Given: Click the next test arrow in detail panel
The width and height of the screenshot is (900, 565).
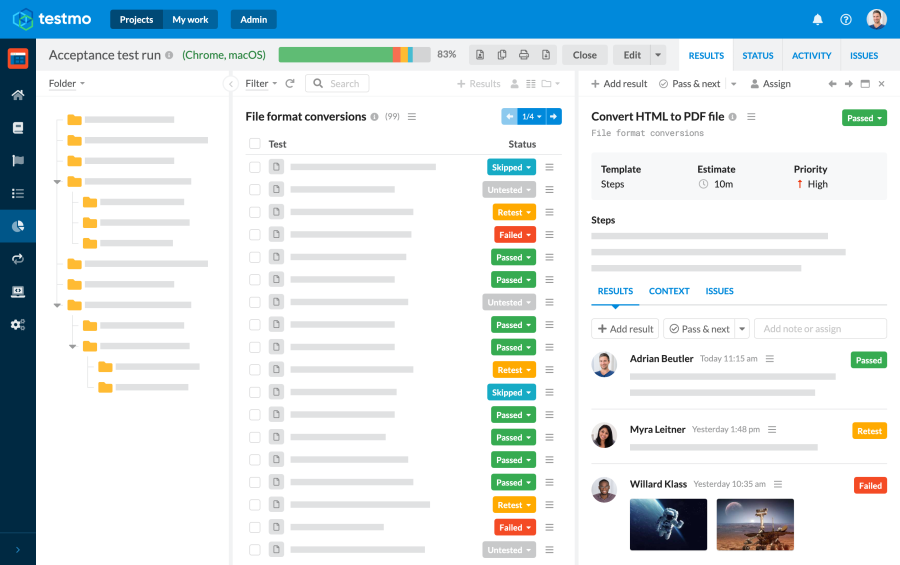Looking at the screenshot, I should (x=848, y=84).
